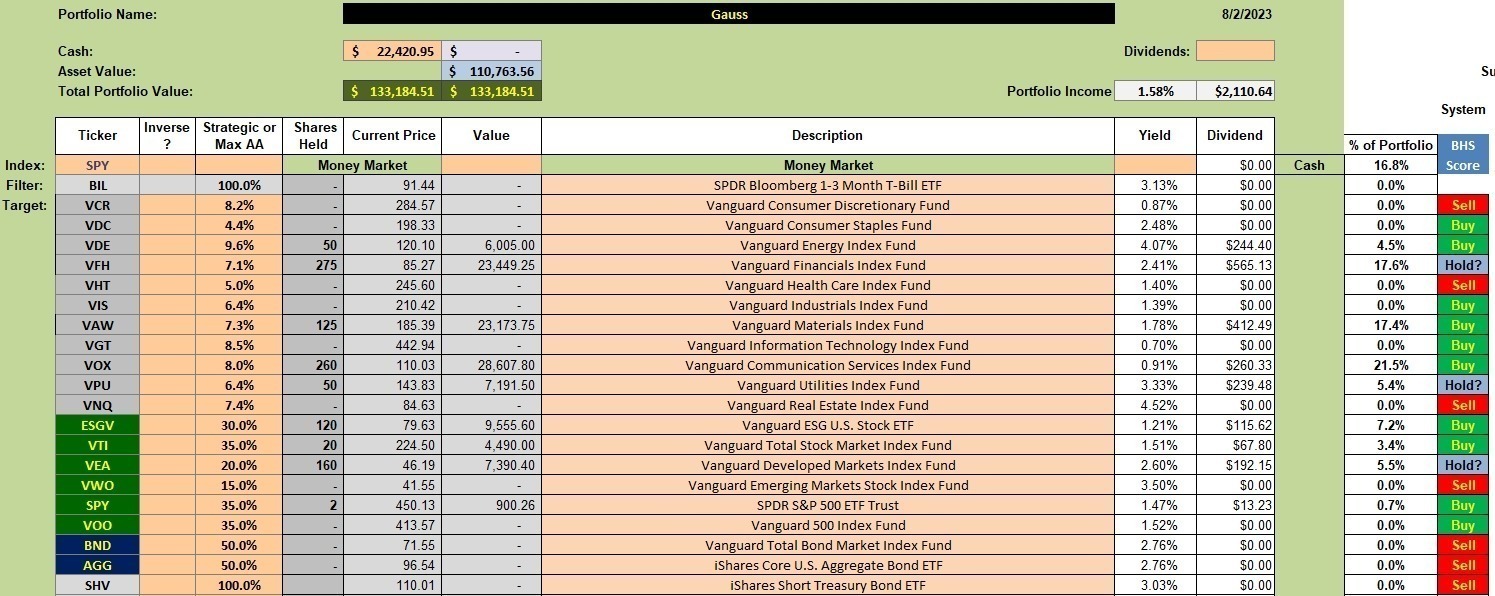The height and width of the screenshot is (596, 1495).
Task: Click the VTI ticker cell
Action: [97, 445]
